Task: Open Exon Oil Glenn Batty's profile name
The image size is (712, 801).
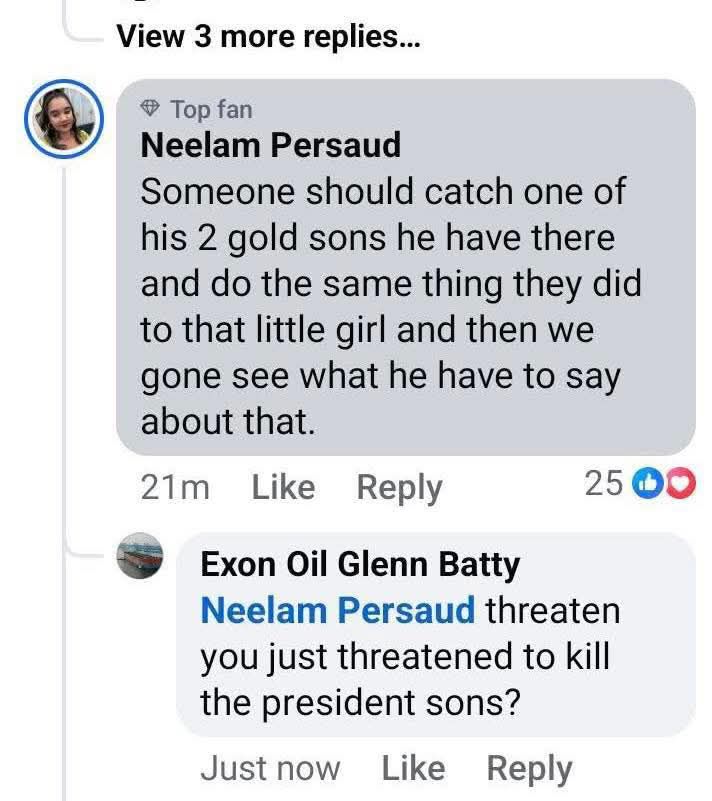Action: pos(360,565)
